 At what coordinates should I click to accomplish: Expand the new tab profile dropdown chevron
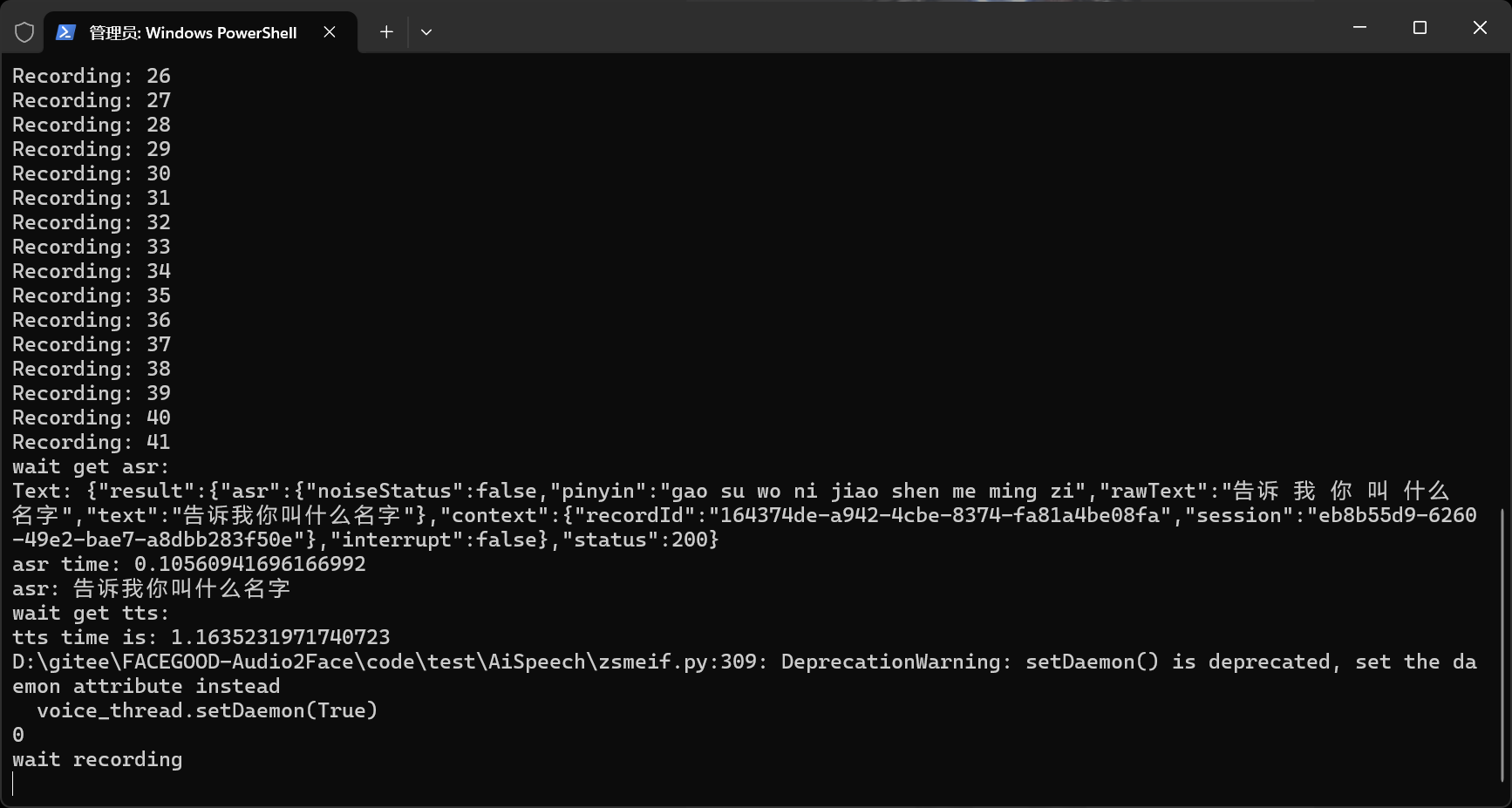[x=426, y=32]
